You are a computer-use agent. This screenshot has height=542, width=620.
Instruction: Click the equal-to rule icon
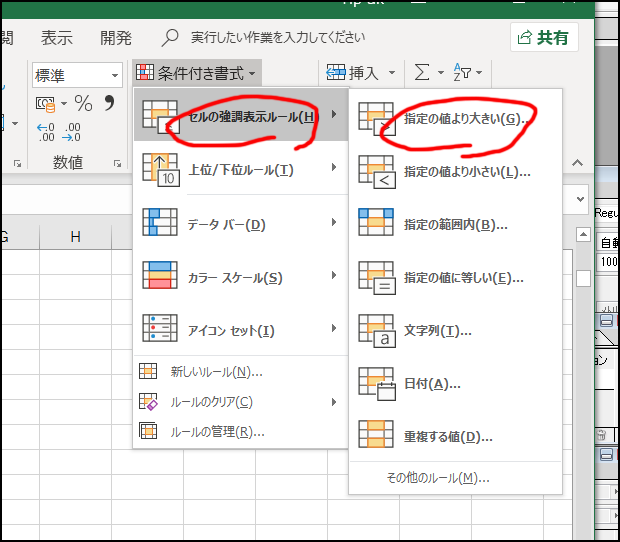pyautogui.click(x=377, y=278)
